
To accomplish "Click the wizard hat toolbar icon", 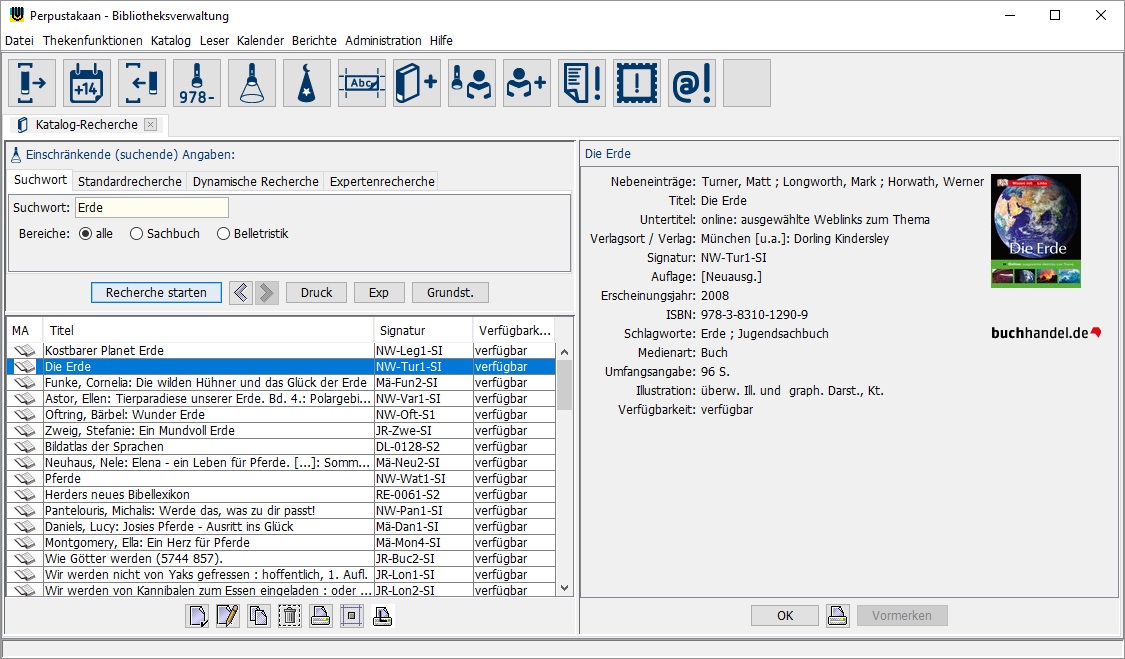I will 307,83.
